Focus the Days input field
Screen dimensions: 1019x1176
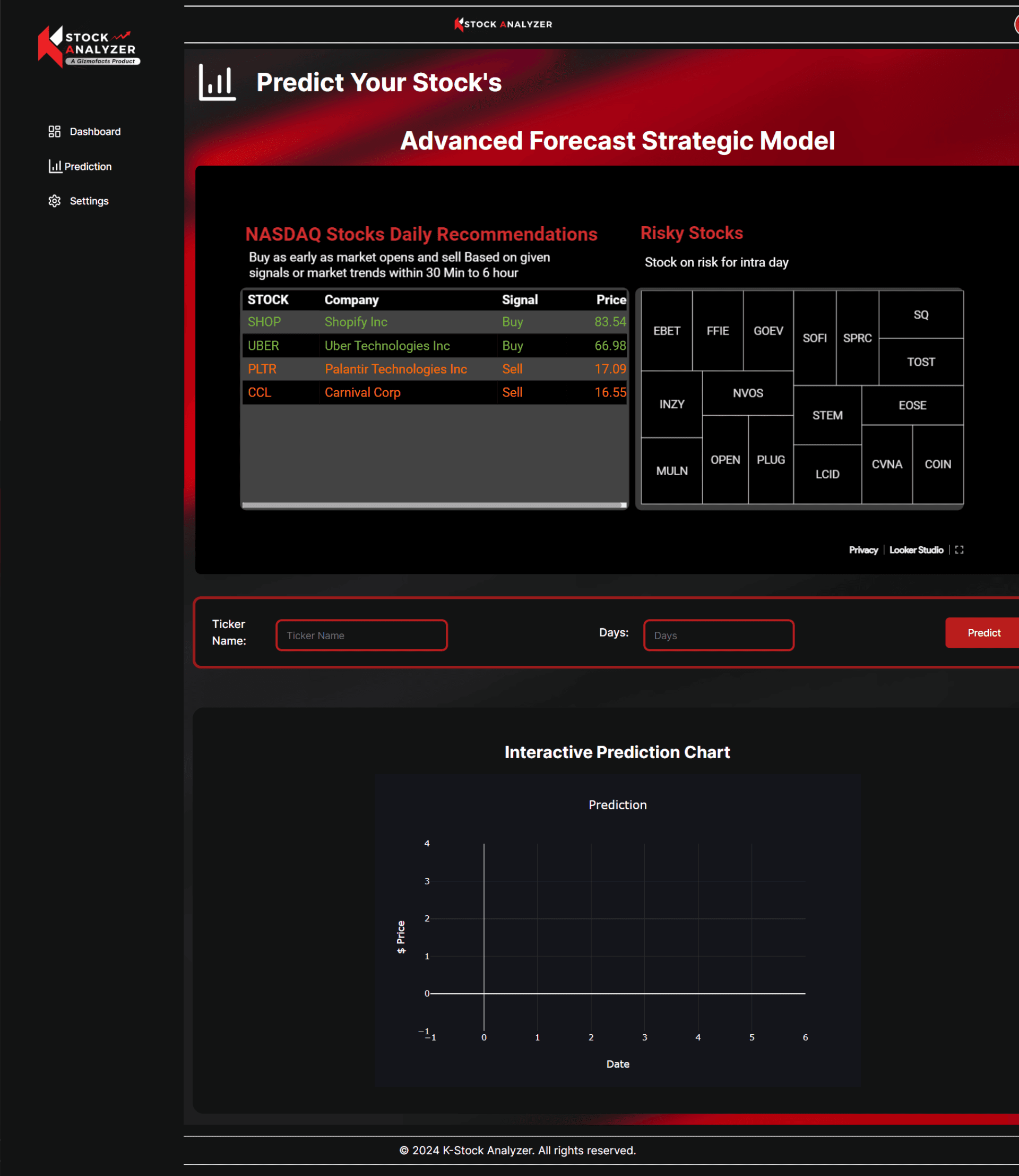pos(718,635)
